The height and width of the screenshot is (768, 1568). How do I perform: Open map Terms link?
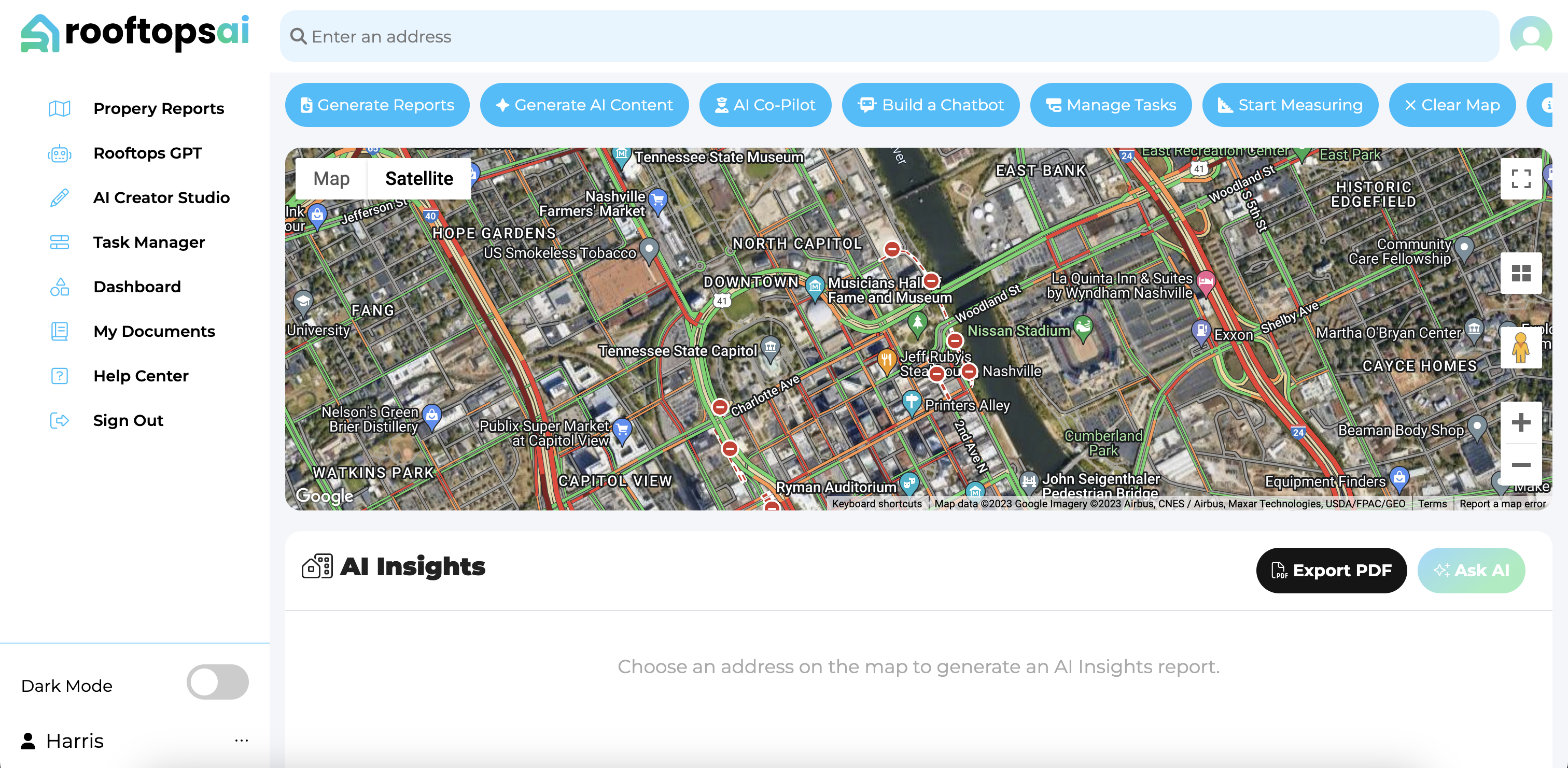pyautogui.click(x=1432, y=503)
